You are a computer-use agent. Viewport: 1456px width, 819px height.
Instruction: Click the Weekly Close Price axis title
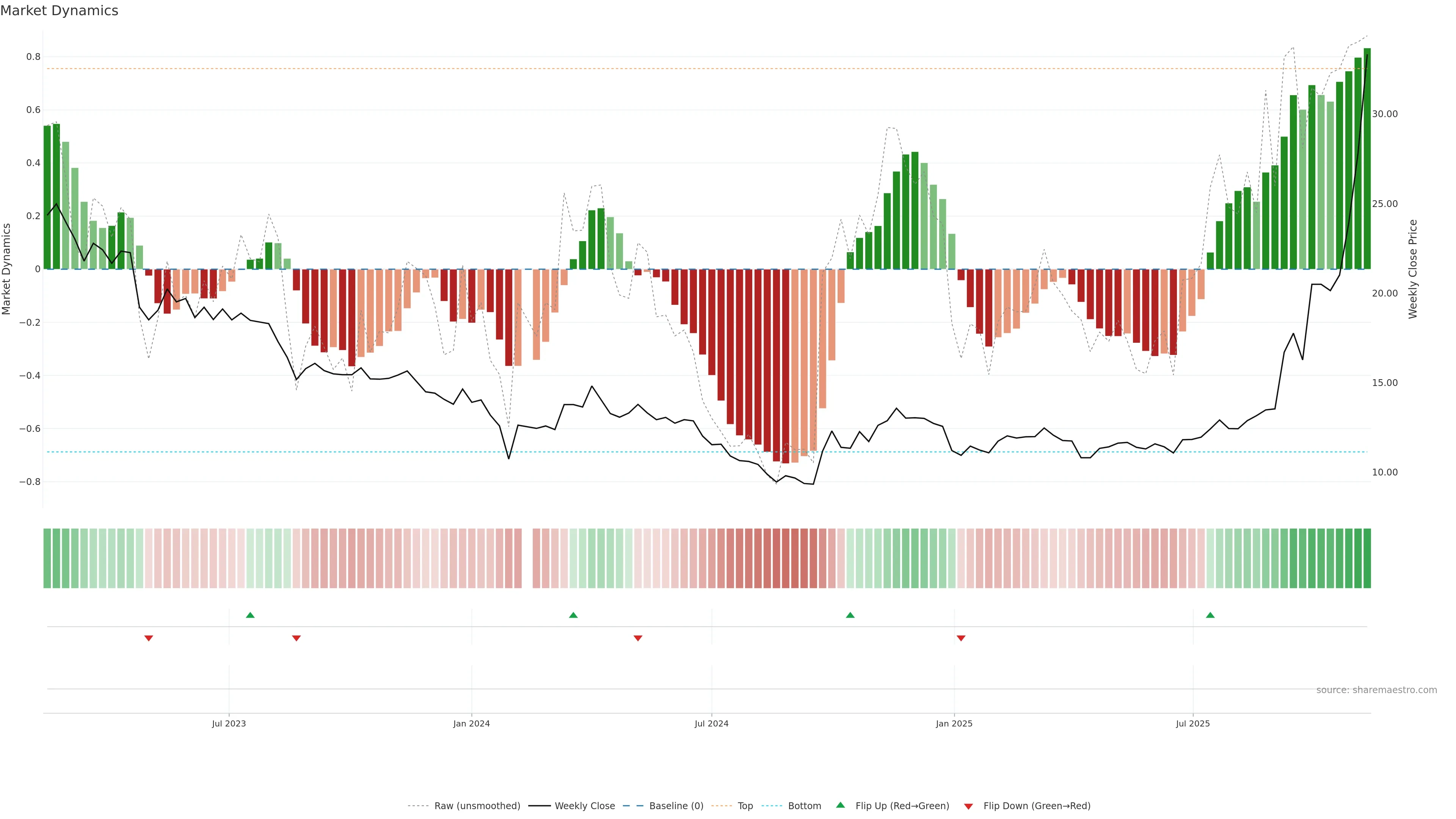point(1413,269)
